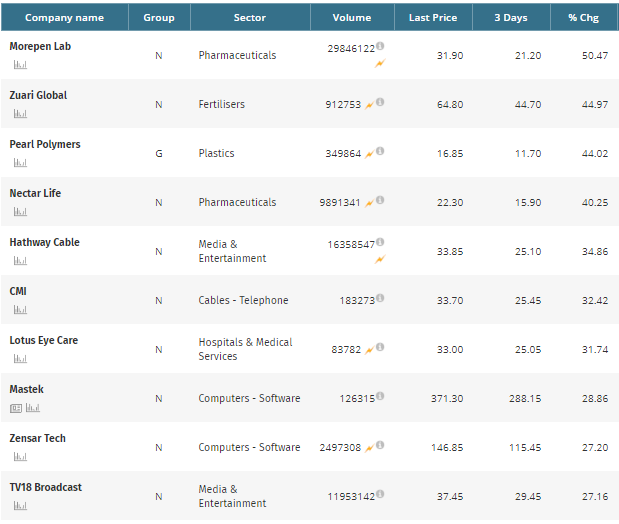
Task: Click the news icon under Mastek
Action: click(16, 408)
